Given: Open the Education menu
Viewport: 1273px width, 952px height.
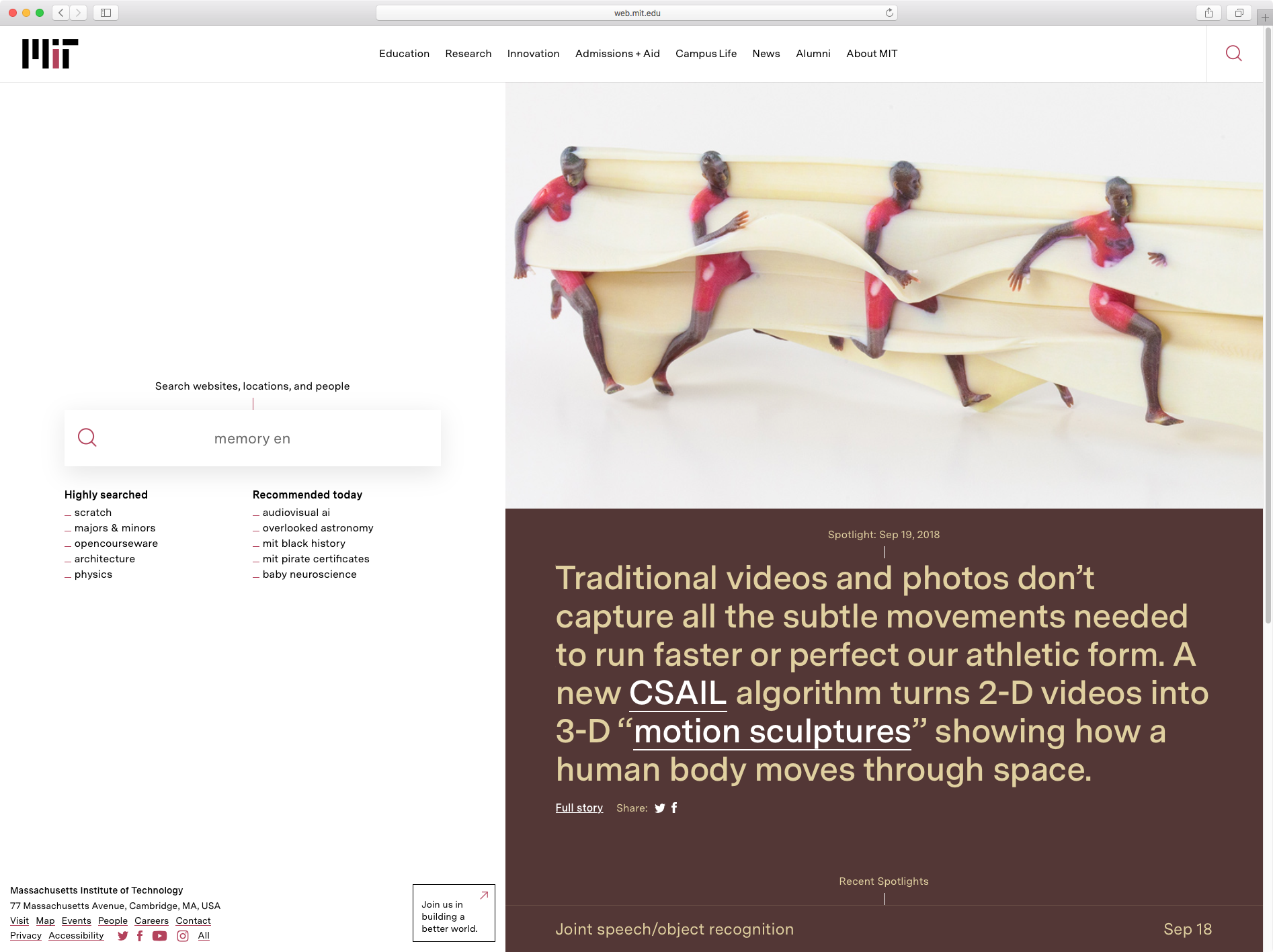Looking at the screenshot, I should 404,54.
